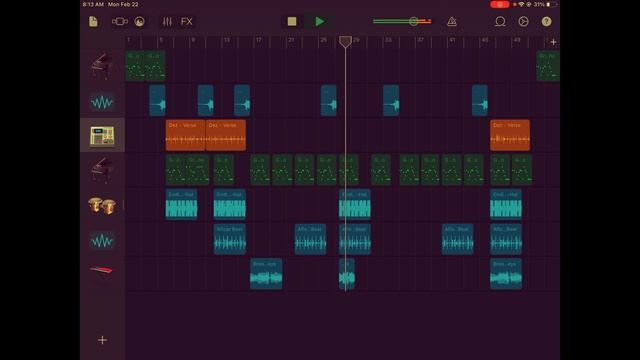Switch to the instrument view icon
The width and height of the screenshot is (640, 360).
click(140, 22)
